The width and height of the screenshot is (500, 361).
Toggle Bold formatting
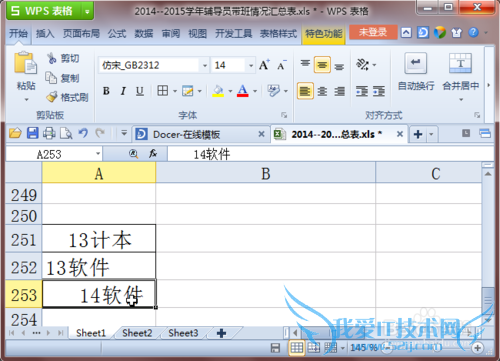(106, 91)
